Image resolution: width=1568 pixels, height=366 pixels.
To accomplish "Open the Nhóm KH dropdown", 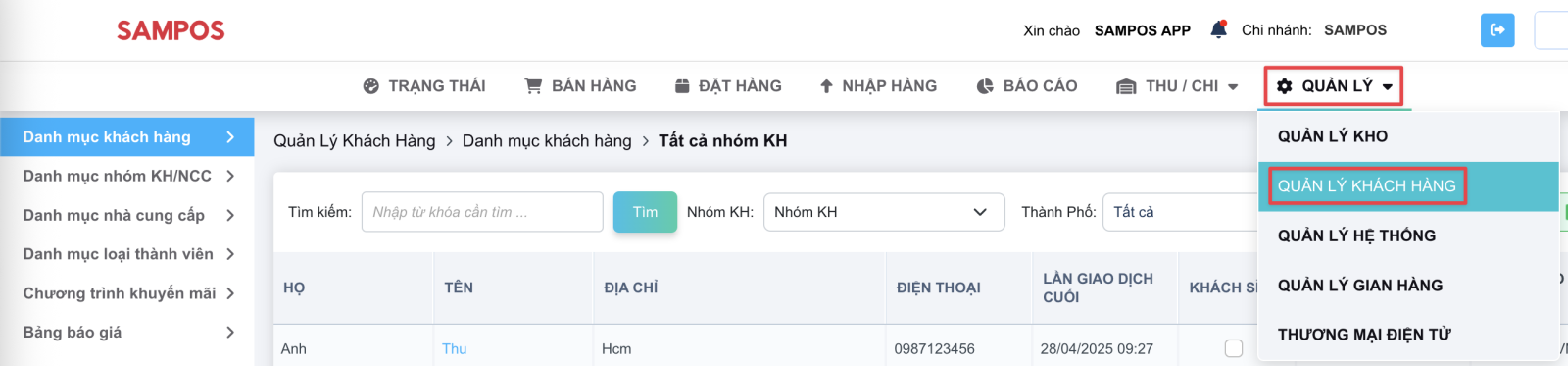I will (884, 212).
